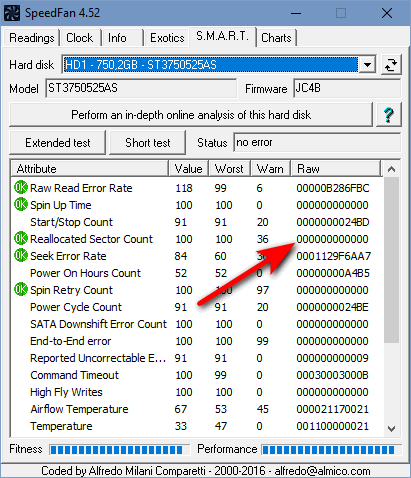This screenshot has width=411, height=478.
Task: Click the refresh hard disk list icon
Action: [391, 65]
